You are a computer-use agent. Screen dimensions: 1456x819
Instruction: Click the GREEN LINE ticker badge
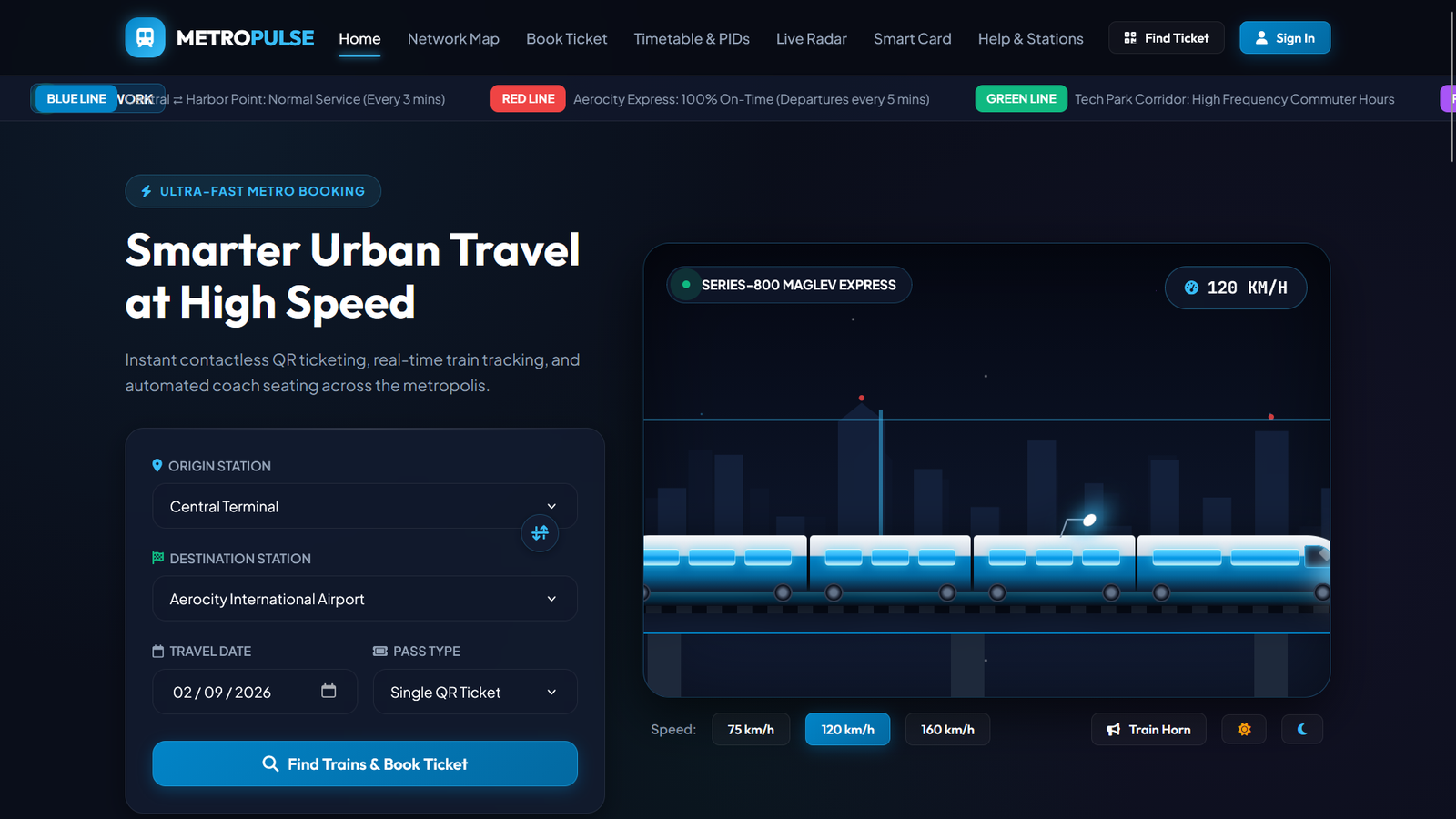[x=1021, y=98]
